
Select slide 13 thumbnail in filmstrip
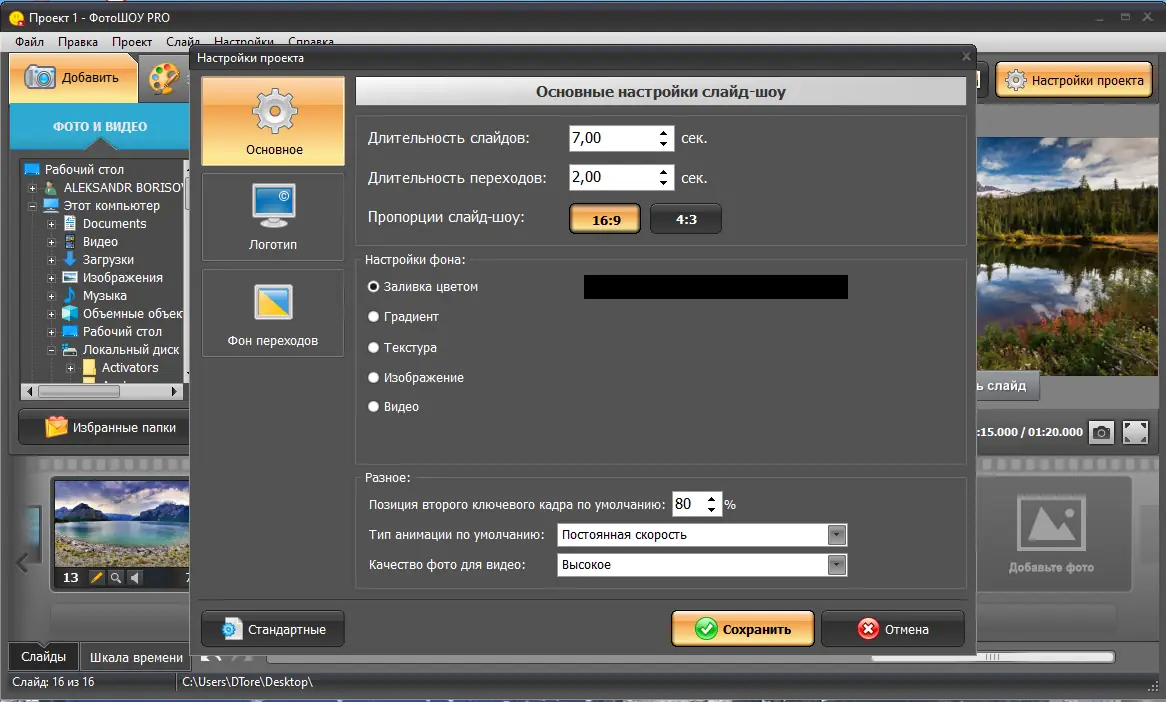coord(122,523)
